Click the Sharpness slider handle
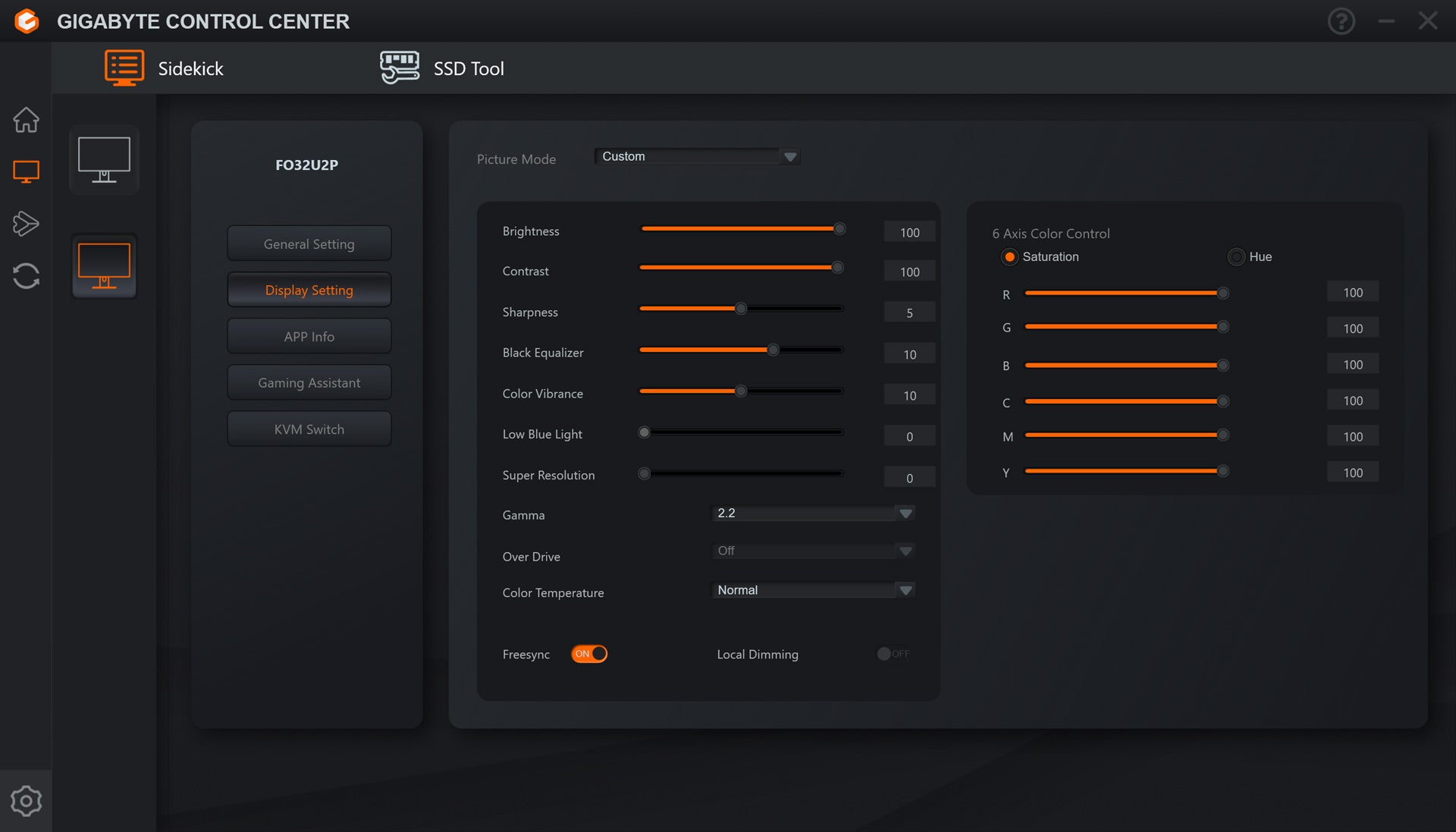The image size is (1456, 832). [741, 309]
